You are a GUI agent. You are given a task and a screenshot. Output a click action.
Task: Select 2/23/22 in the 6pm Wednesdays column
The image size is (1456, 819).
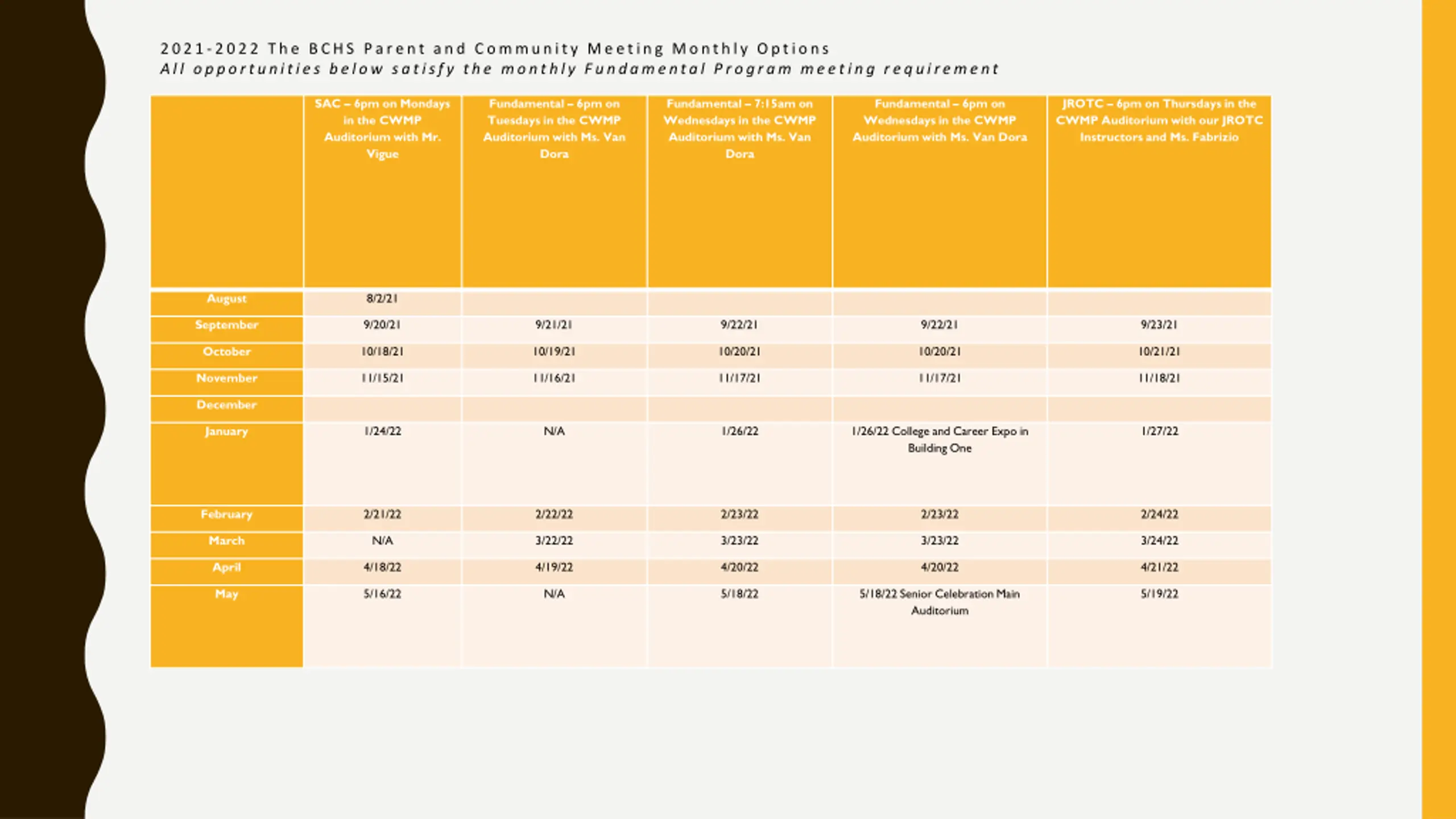[x=940, y=518]
